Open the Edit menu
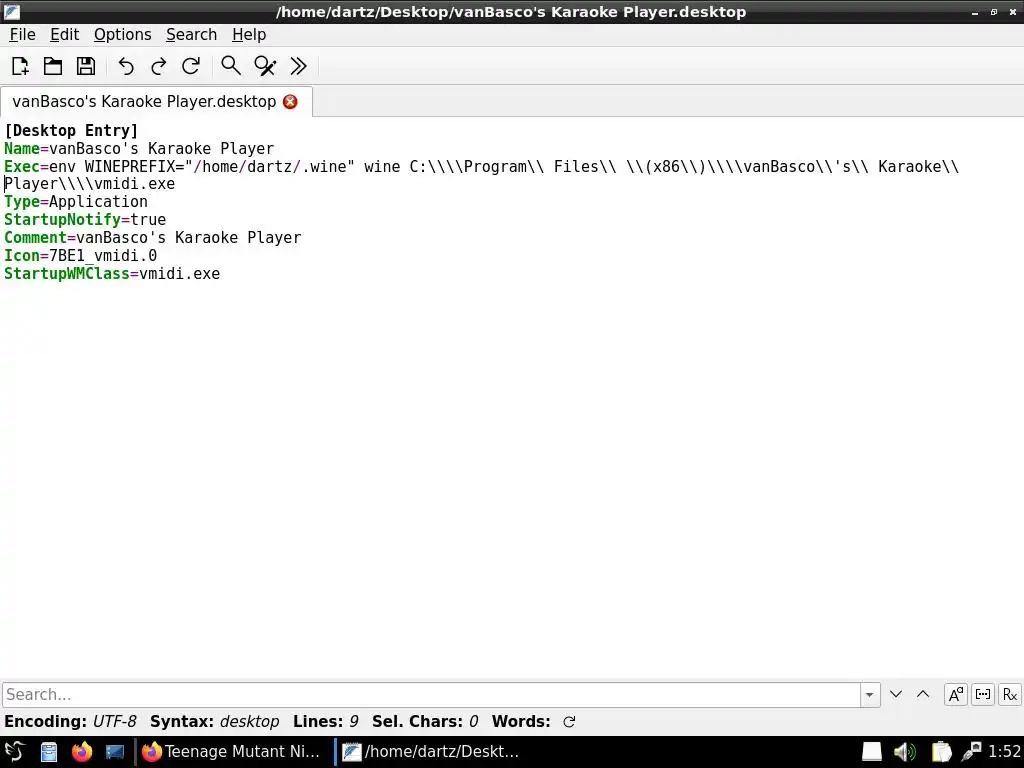This screenshot has height=768, width=1024. click(64, 35)
